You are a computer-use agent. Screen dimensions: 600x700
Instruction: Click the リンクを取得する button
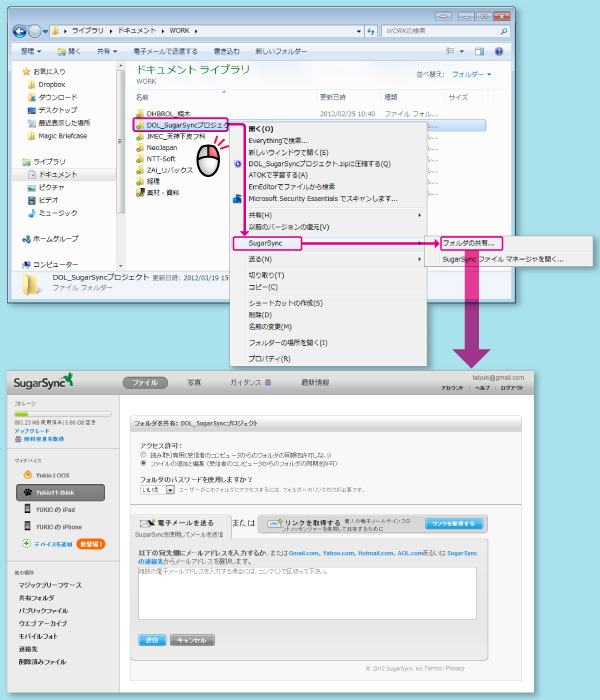point(454,524)
